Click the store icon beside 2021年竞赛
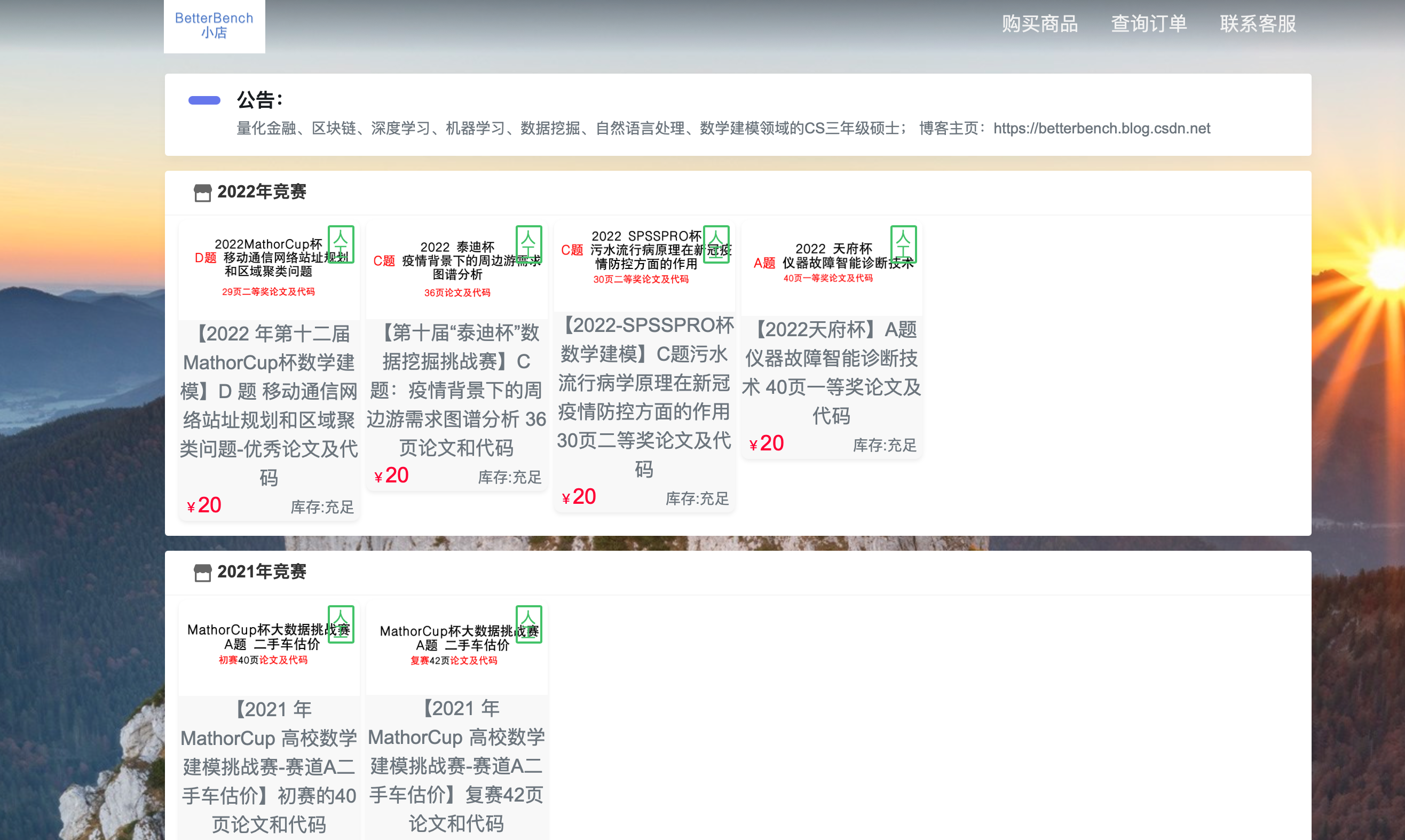This screenshot has width=1405, height=840. pyautogui.click(x=202, y=572)
